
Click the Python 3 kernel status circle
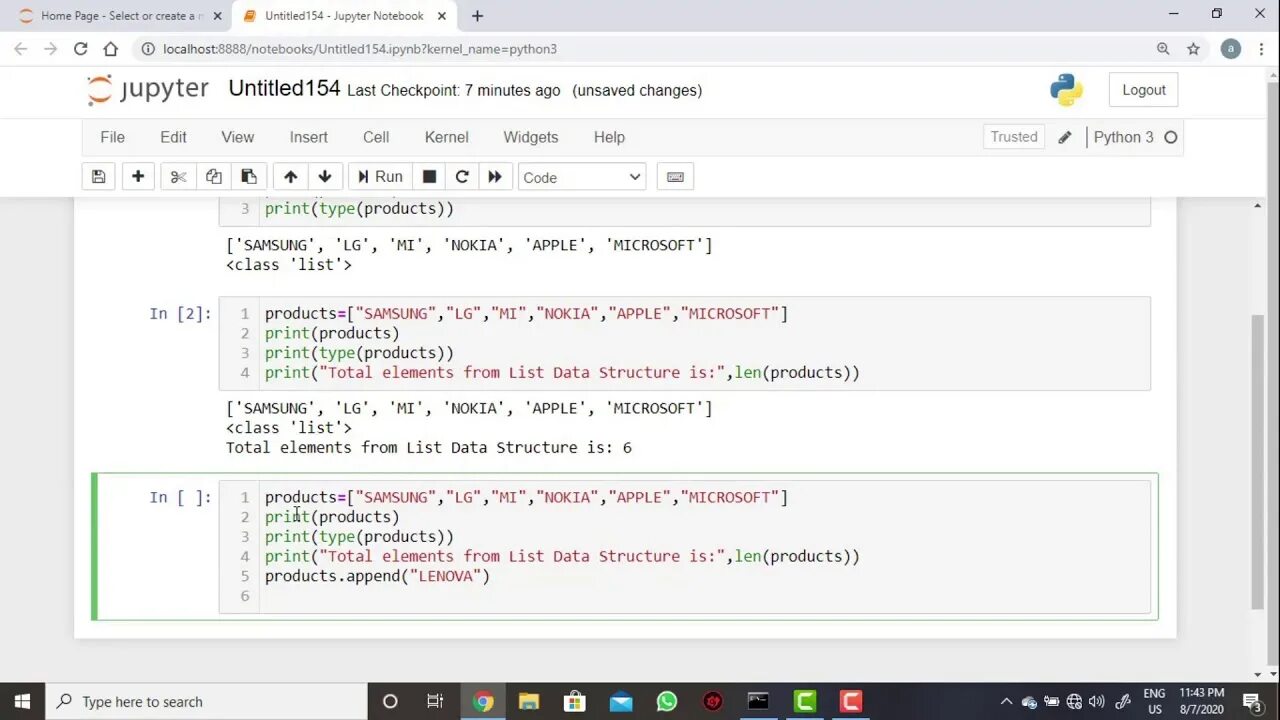point(1170,137)
